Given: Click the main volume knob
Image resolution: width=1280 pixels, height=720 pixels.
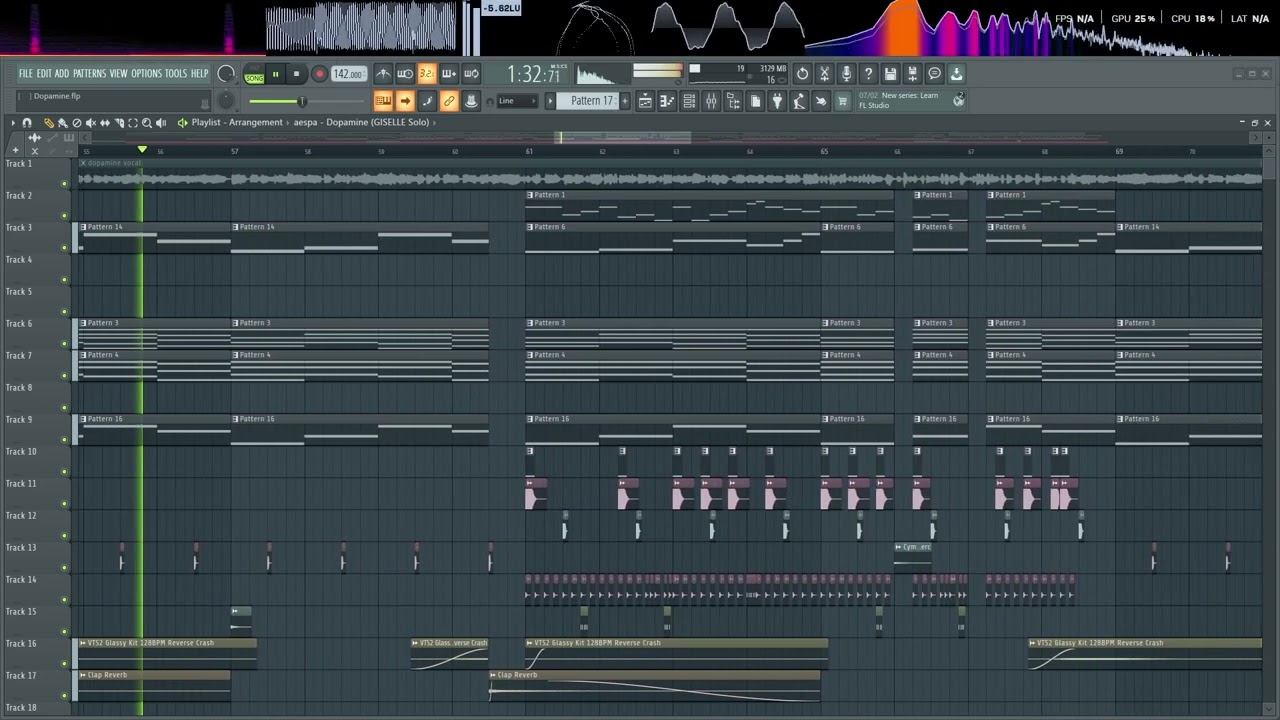Looking at the screenshot, I should tap(226, 74).
